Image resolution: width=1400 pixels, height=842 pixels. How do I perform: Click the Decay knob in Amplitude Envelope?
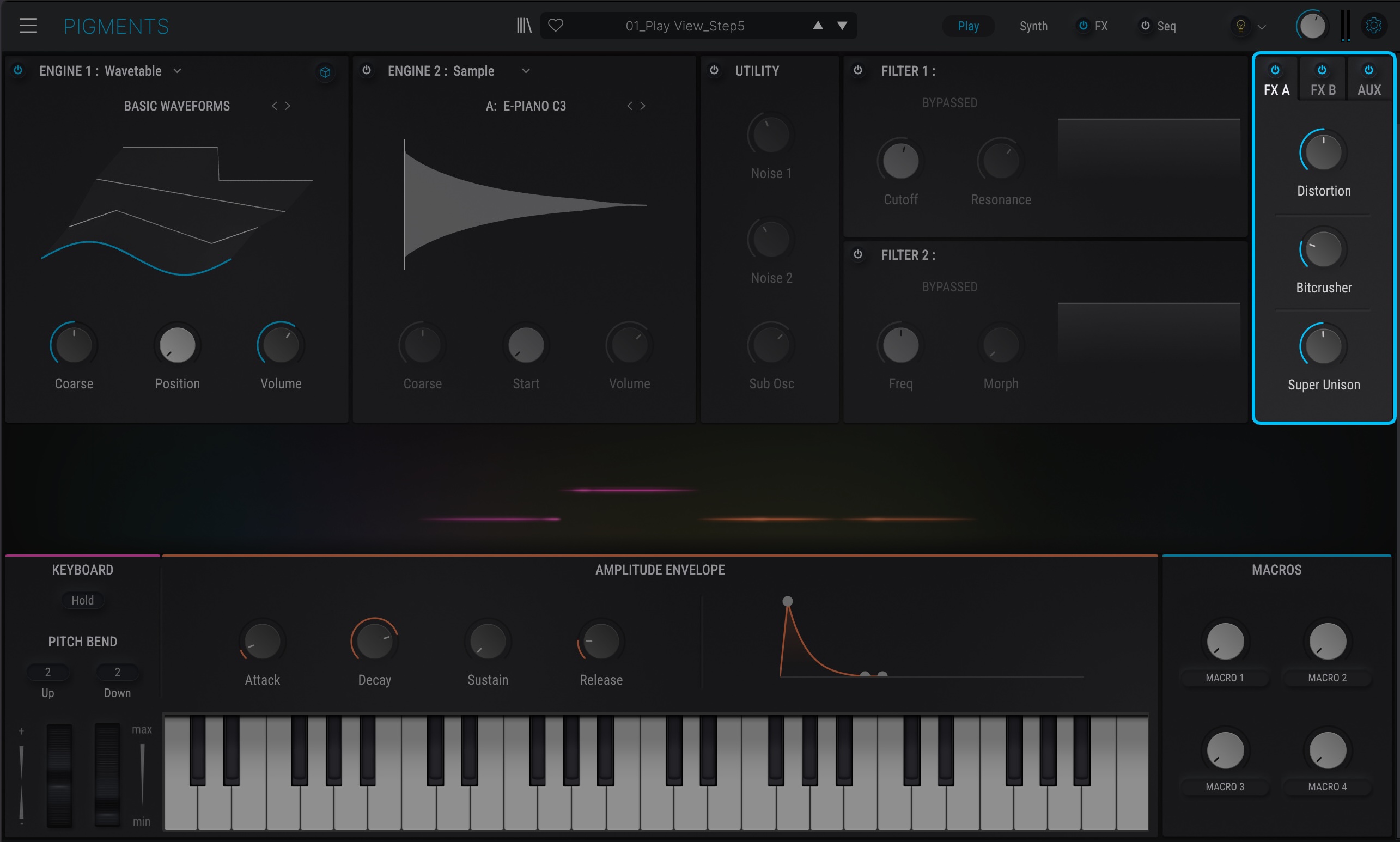coord(374,642)
